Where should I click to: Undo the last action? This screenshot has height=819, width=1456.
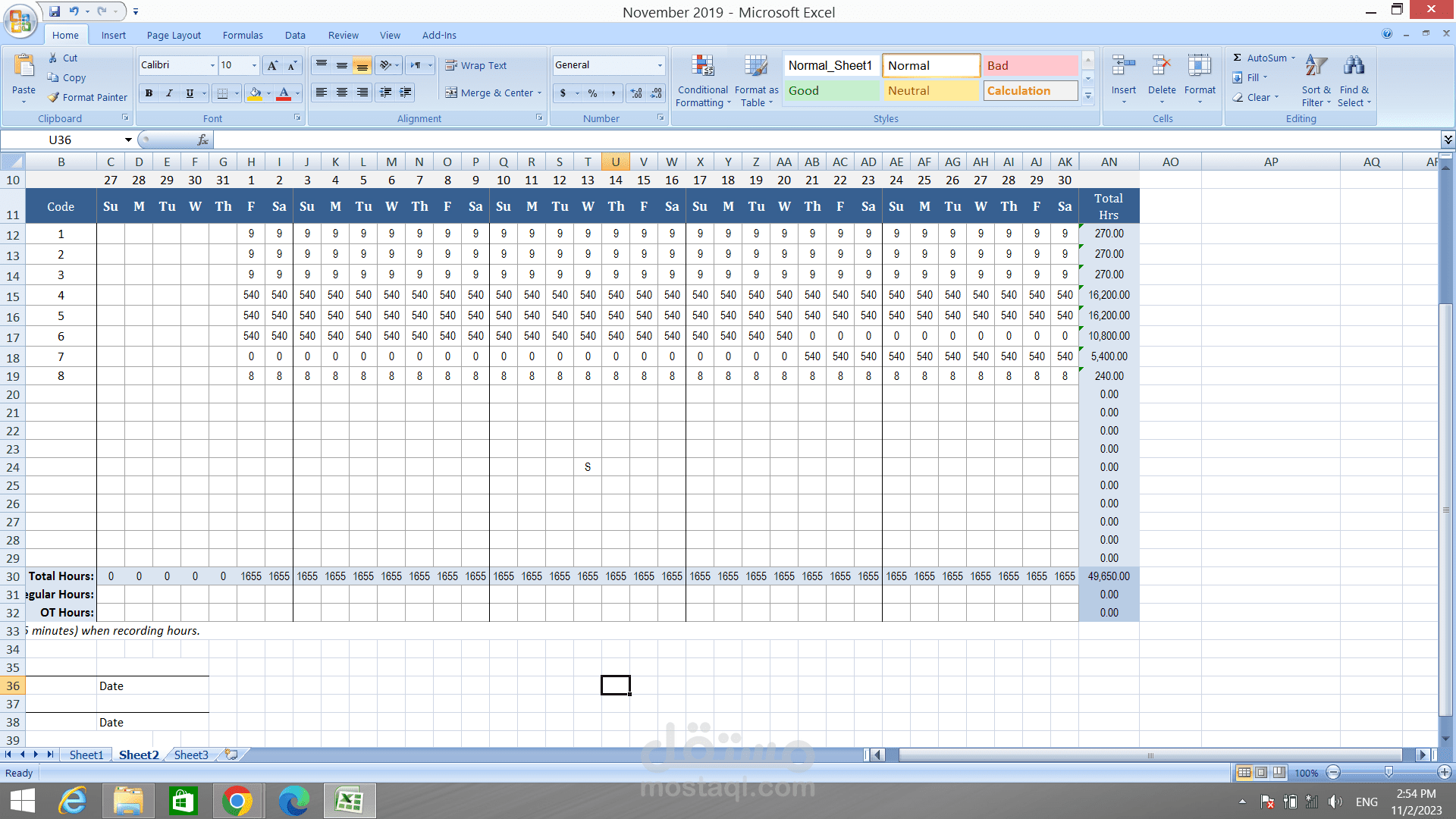coord(74,11)
